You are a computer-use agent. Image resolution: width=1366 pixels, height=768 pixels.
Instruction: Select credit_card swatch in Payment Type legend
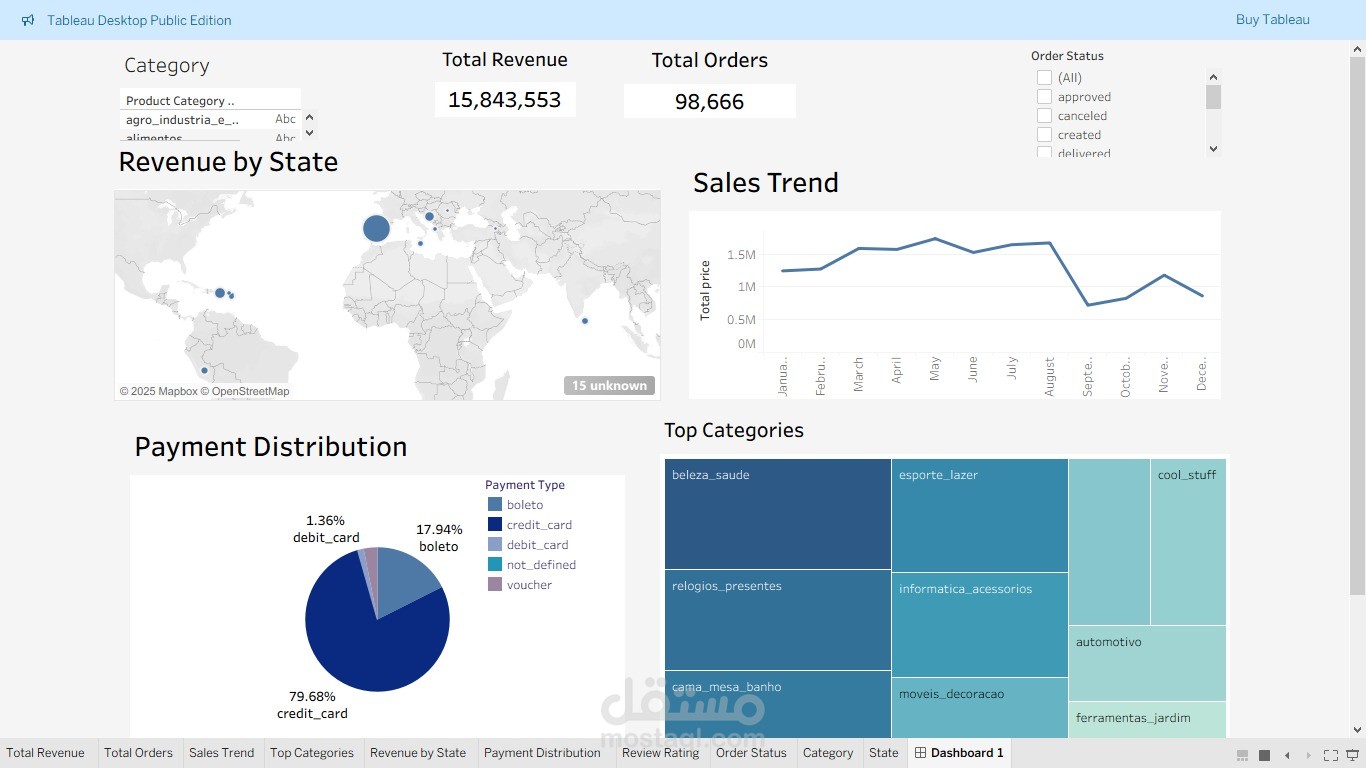[x=495, y=524]
